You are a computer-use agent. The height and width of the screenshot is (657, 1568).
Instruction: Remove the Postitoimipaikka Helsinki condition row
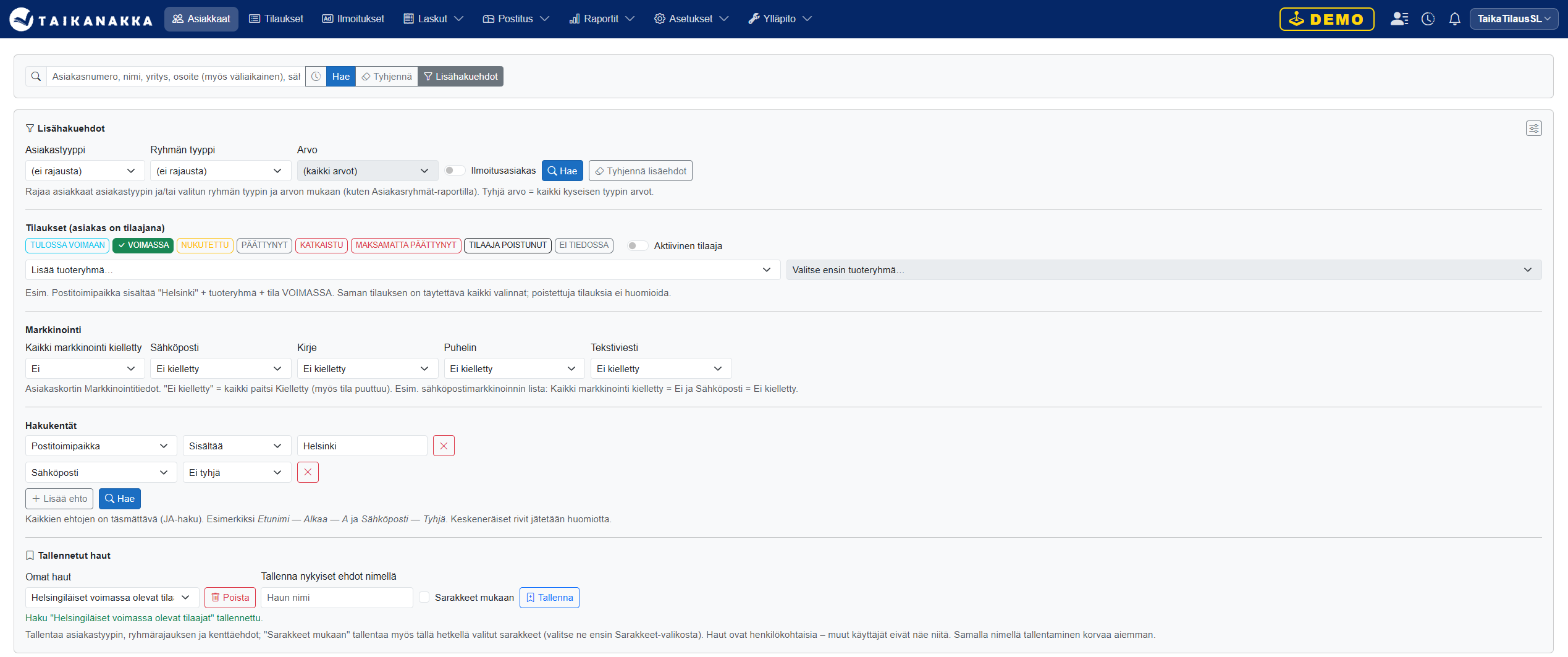coord(444,446)
